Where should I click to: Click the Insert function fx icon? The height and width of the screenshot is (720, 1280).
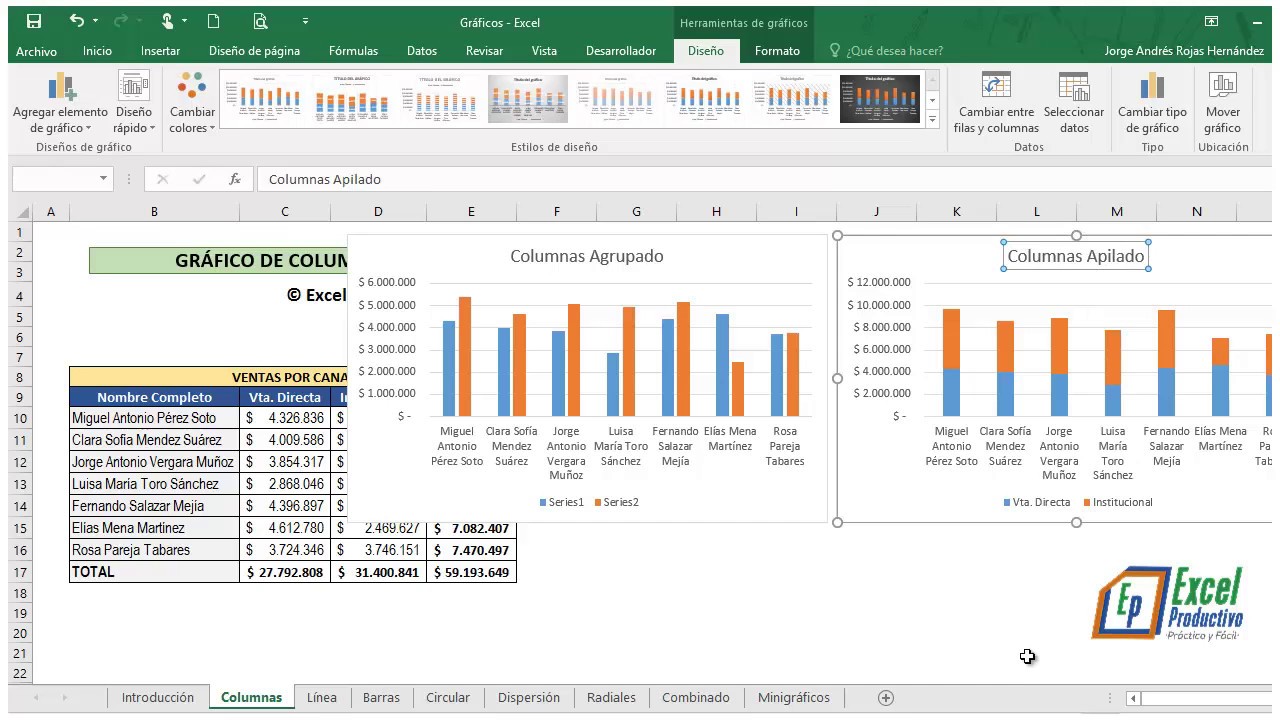click(x=235, y=179)
